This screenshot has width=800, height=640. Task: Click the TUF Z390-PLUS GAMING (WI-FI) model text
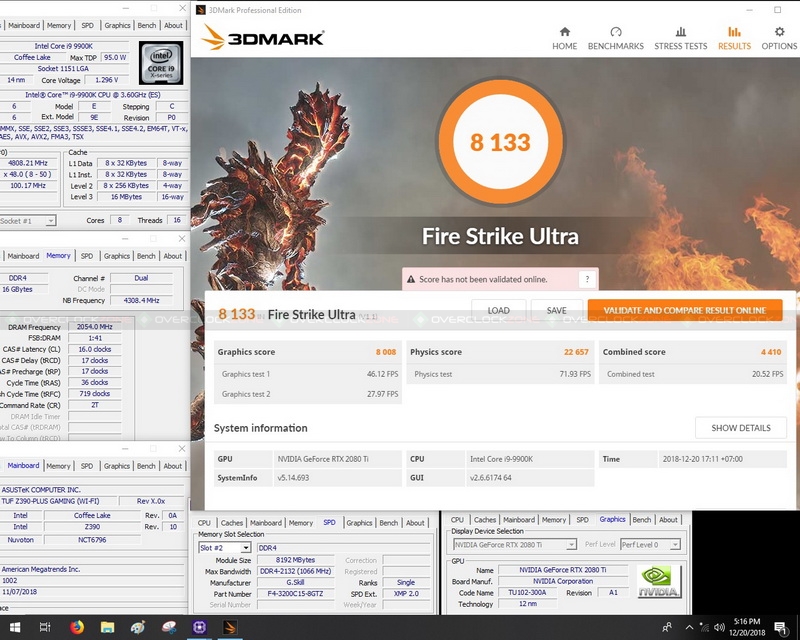pyautogui.click(x=51, y=501)
